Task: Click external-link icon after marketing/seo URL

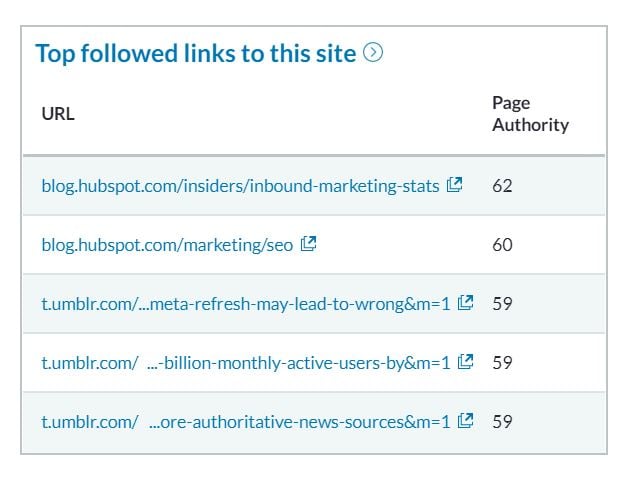Action: [x=308, y=244]
